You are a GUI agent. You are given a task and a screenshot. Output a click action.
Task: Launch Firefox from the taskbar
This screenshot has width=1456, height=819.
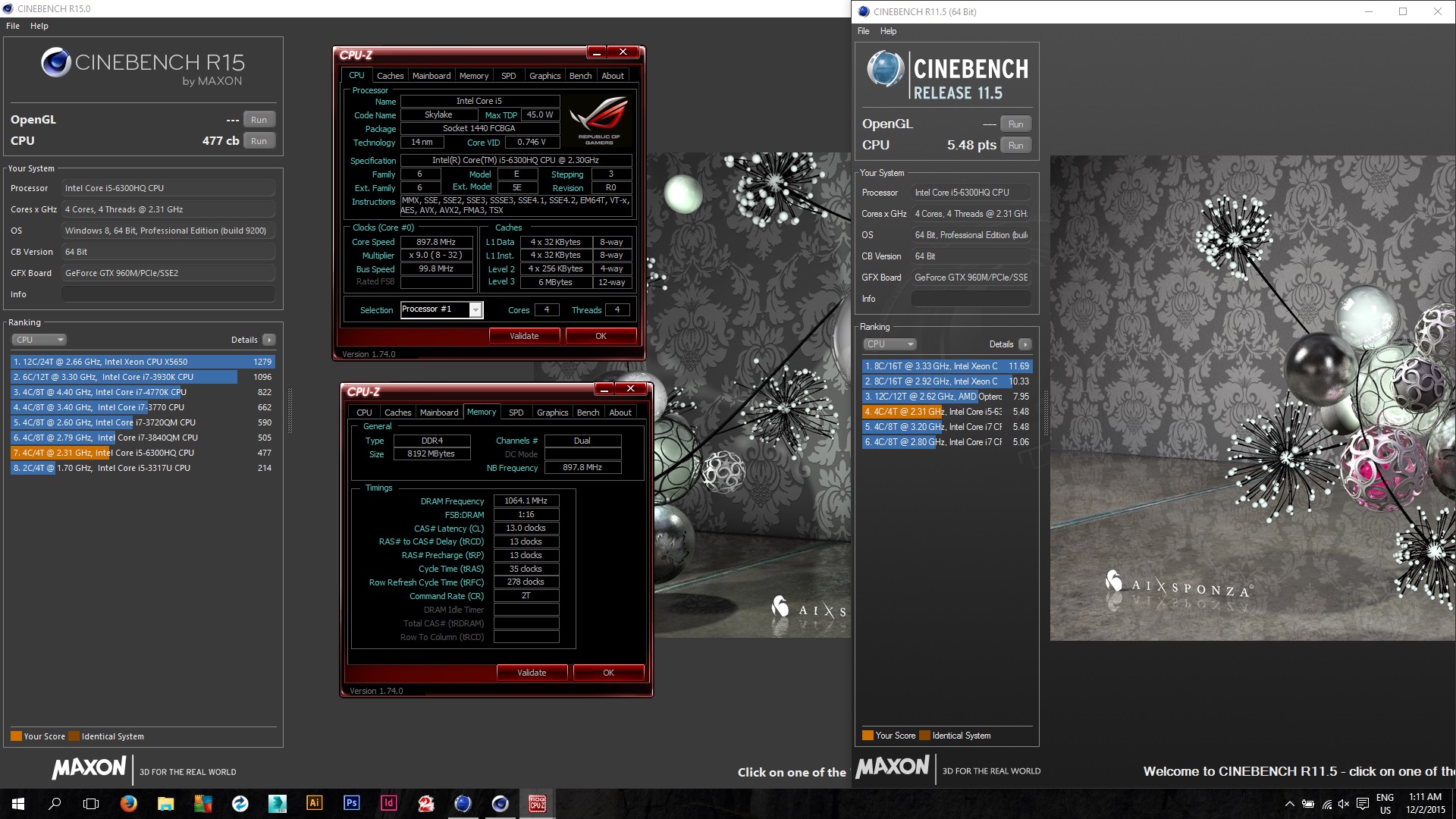(x=129, y=804)
